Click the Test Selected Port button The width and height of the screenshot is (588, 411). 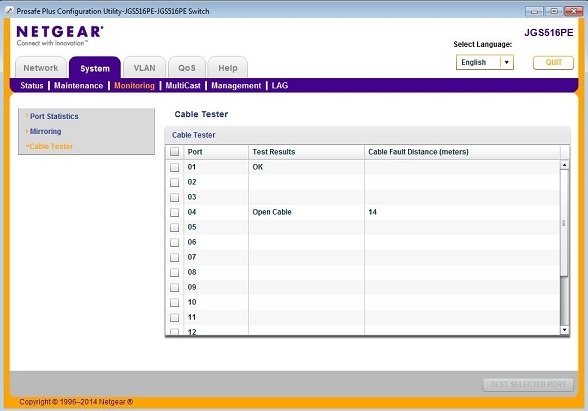click(x=528, y=384)
